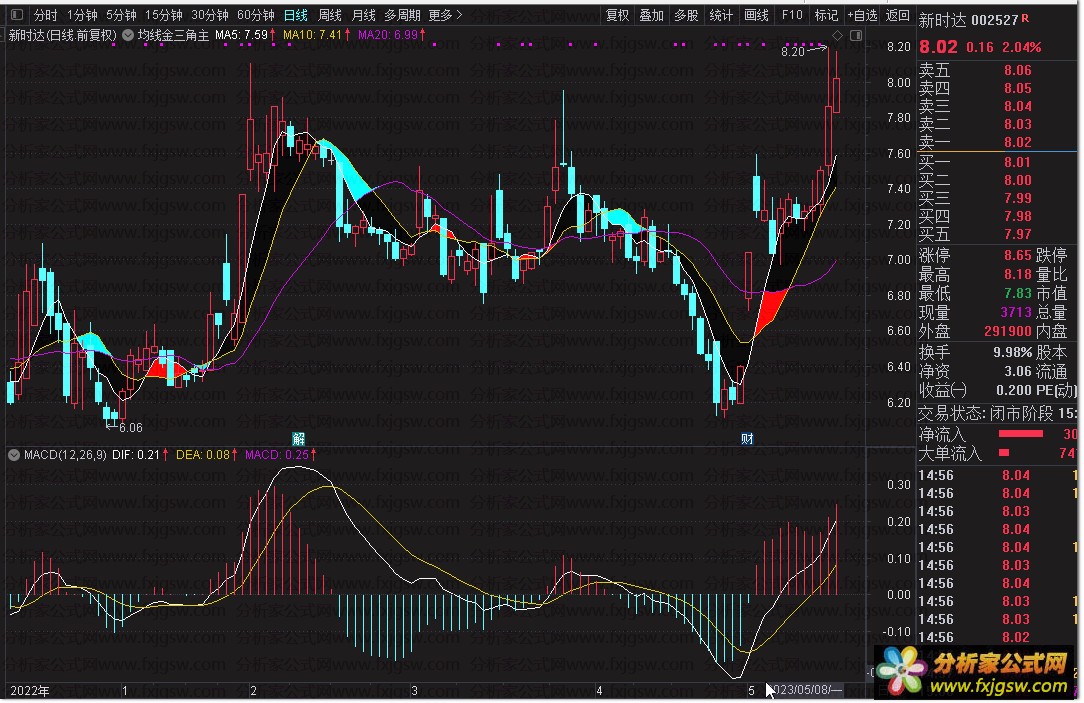Image resolution: width=1084 pixels, height=703 pixels.
Task: Click the 净流入 red bar
Action: point(1020,434)
